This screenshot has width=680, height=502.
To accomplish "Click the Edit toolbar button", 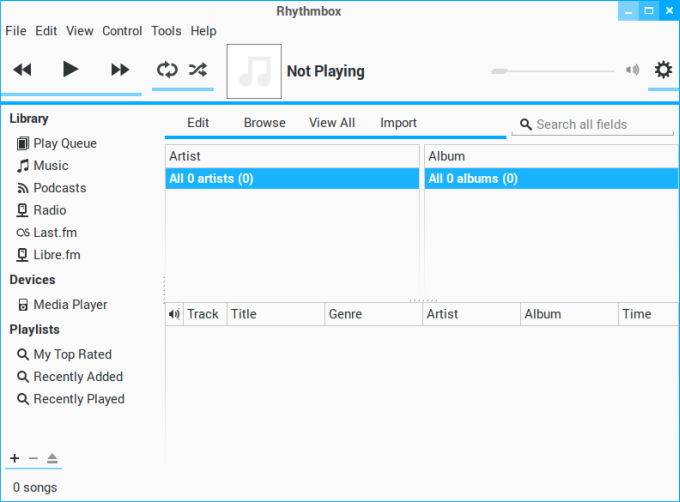I will [x=198, y=123].
